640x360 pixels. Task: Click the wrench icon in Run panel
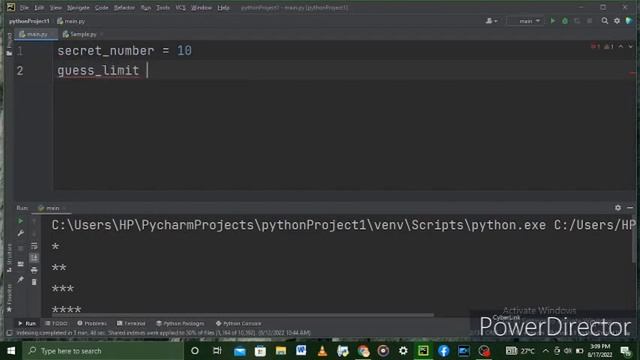point(20,233)
